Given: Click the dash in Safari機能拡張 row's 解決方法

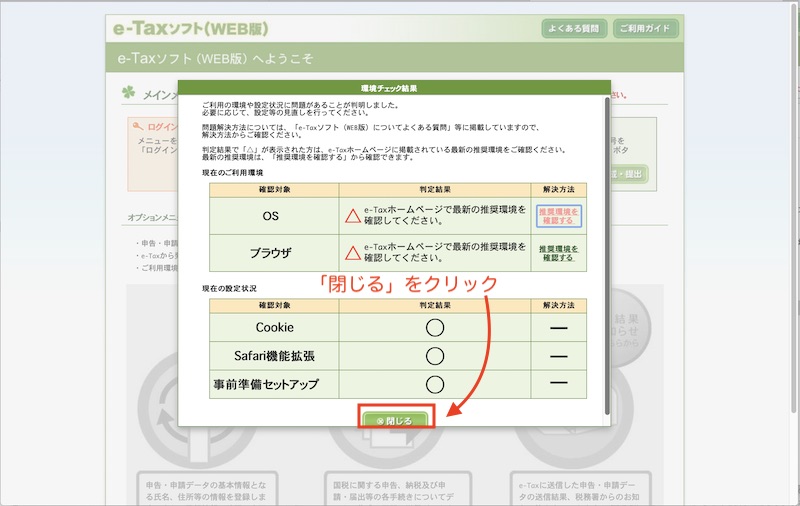Looking at the screenshot, I should (x=559, y=357).
